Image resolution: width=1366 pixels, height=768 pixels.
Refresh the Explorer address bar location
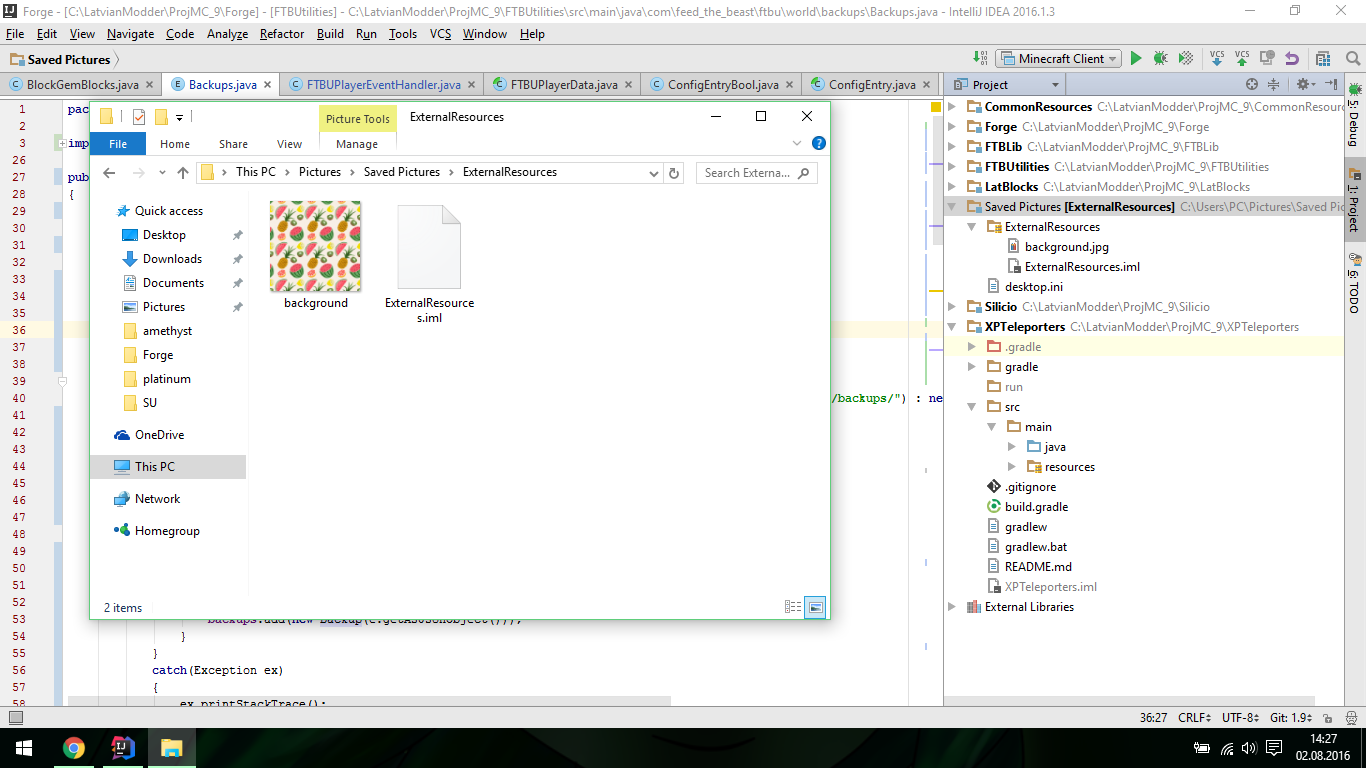pos(674,173)
